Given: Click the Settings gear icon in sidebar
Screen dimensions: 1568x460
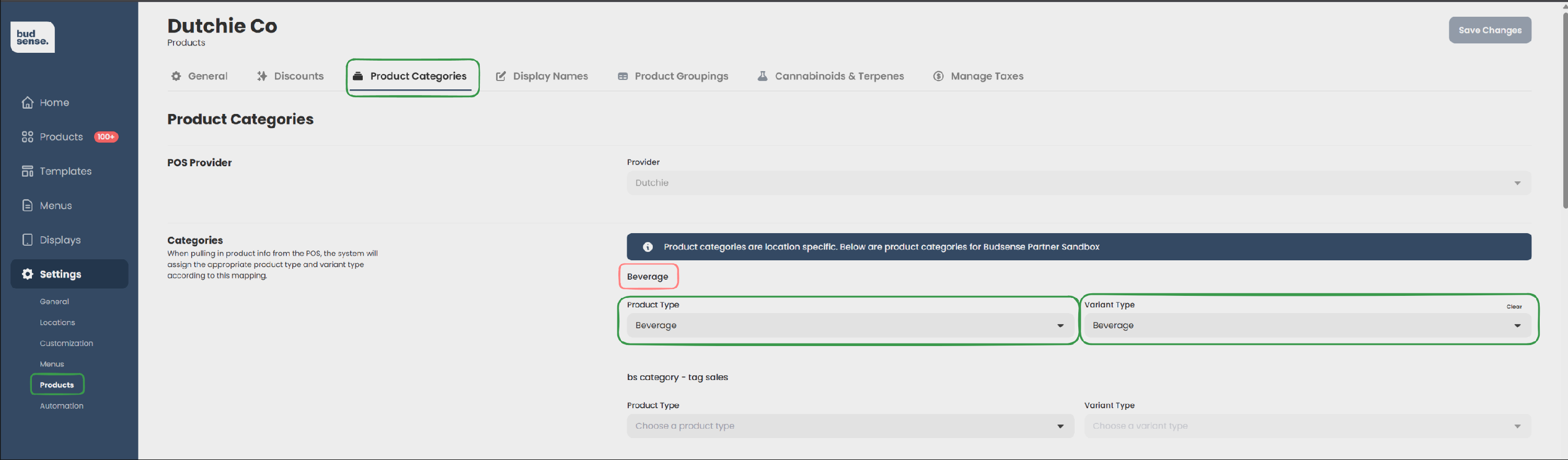Looking at the screenshot, I should 27,274.
